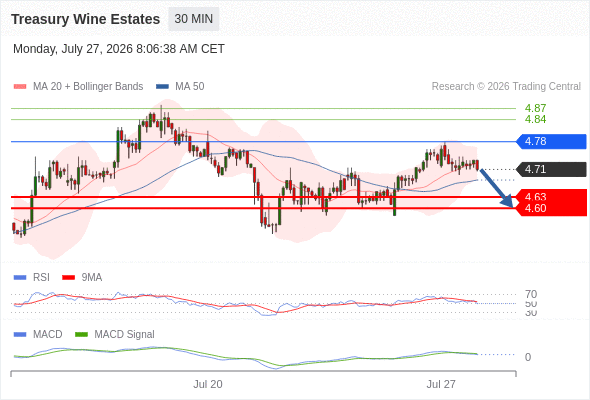Select the black 4.71 current price tag
The height and width of the screenshot is (400, 590).
[x=551, y=169]
